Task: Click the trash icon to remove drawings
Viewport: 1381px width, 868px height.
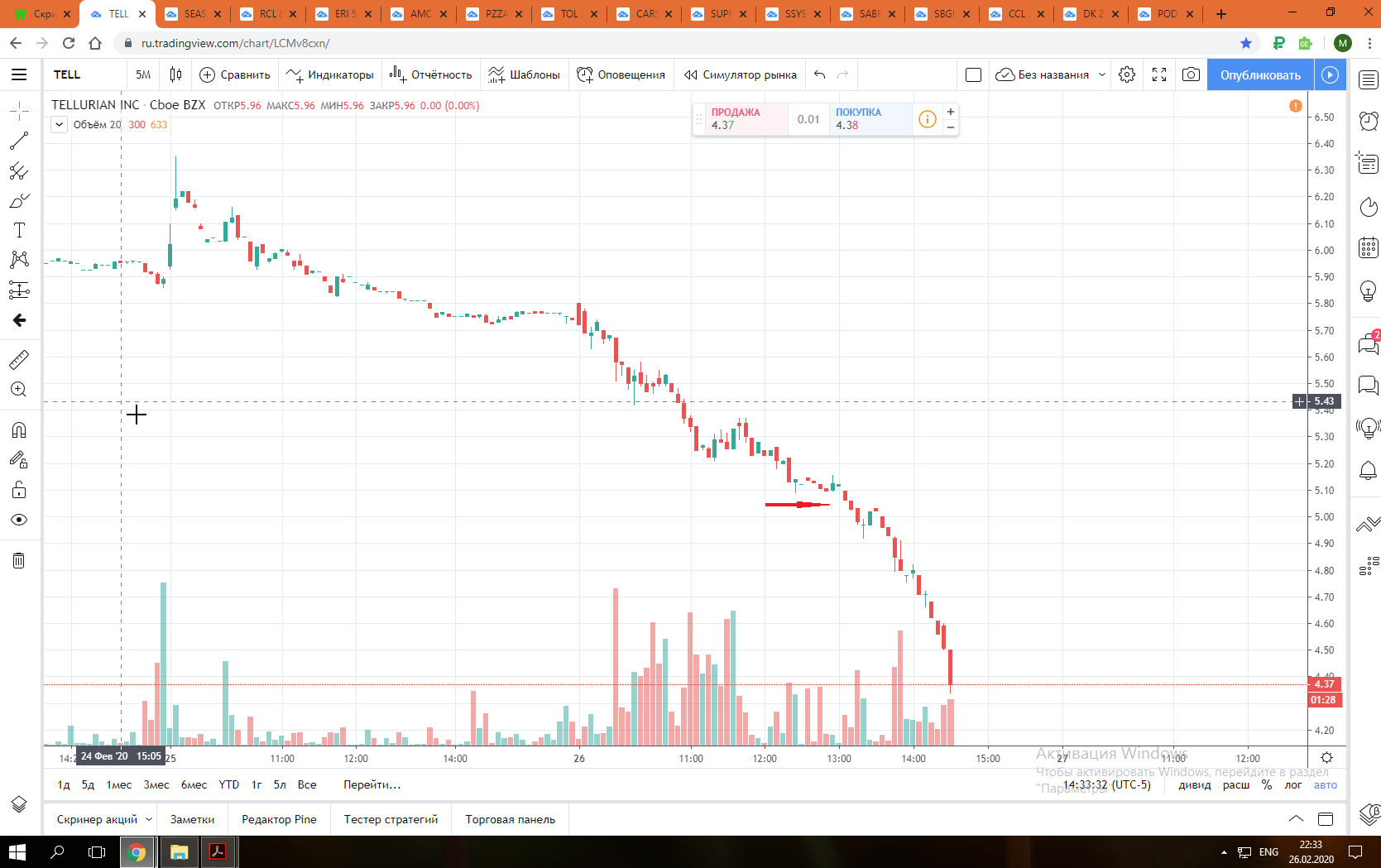Action: pyautogui.click(x=19, y=561)
